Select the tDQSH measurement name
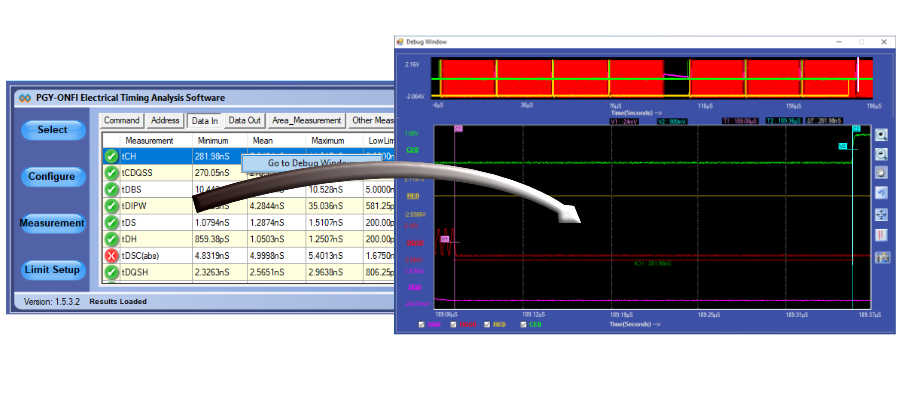Screen dimensions: 900x400 [135, 273]
